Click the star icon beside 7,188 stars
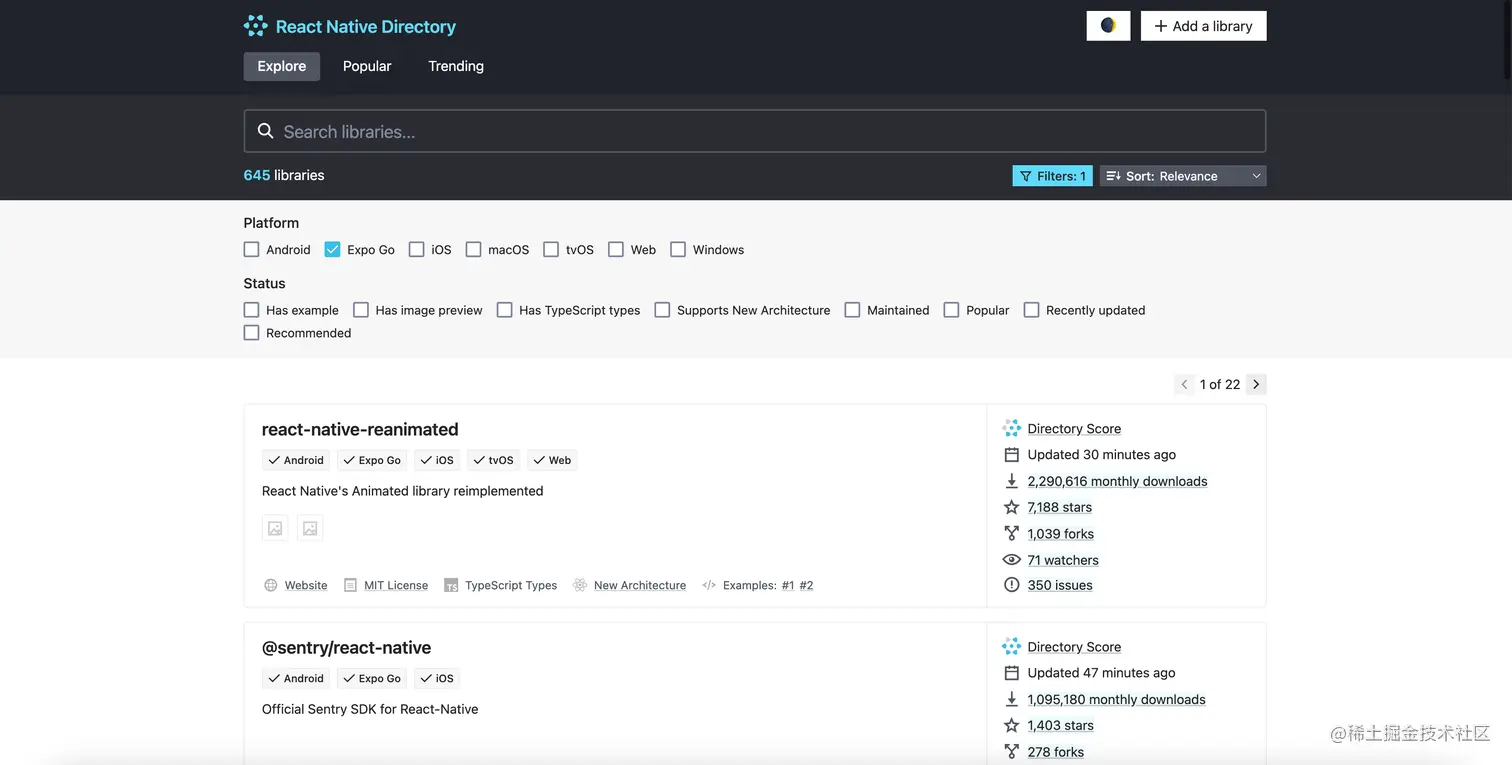1512x765 pixels. point(1011,507)
